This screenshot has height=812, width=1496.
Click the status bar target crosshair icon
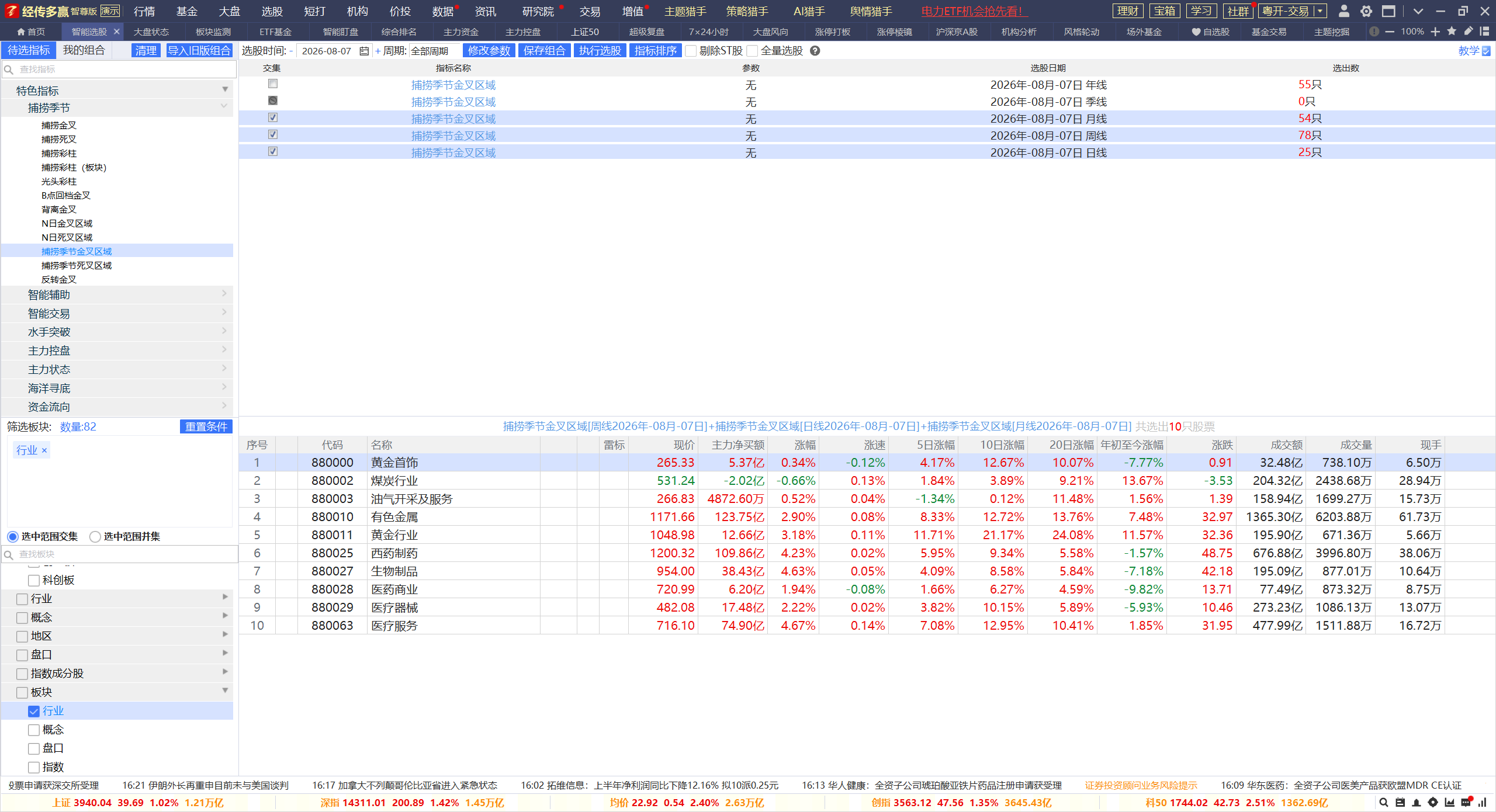[1433, 803]
